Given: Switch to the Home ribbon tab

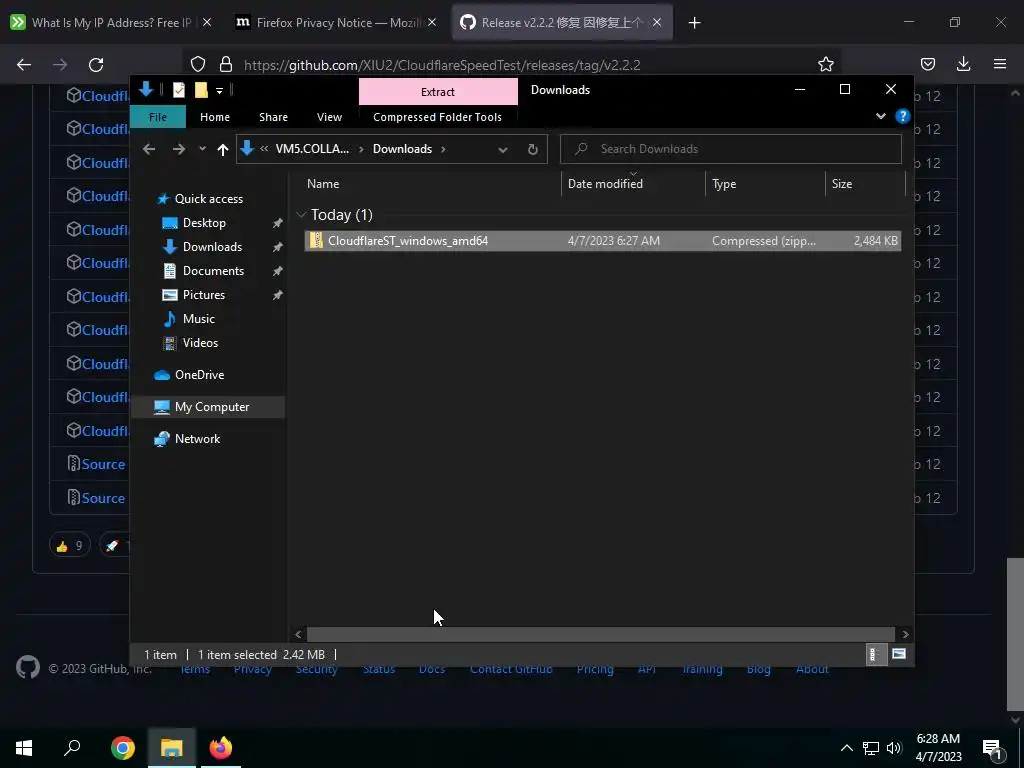Looking at the screenshot, I should (x=215, y=117).
